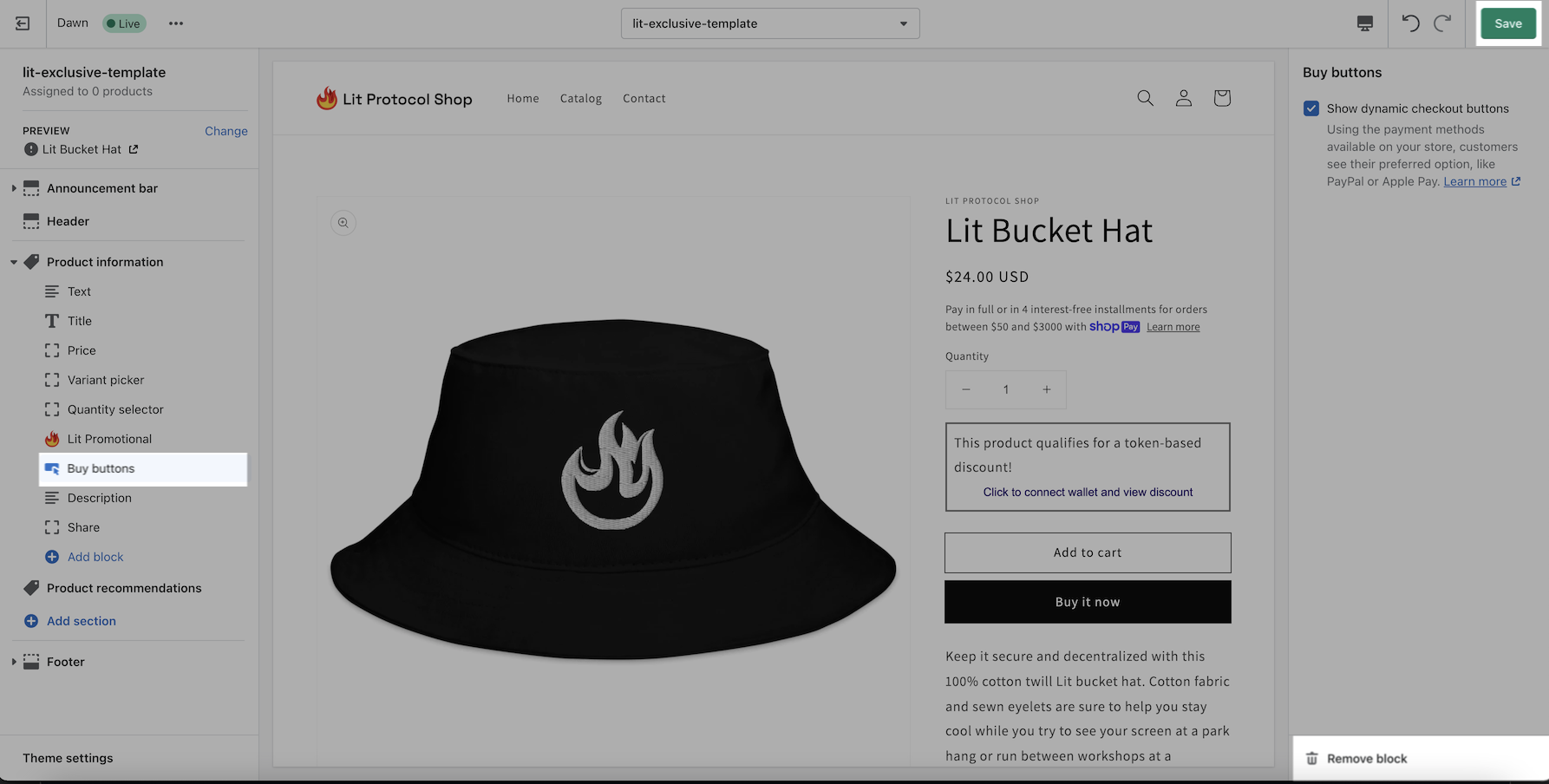Click the Lit Protocol Shop logo
1549x784 pixels.
(x=395, y=98)
